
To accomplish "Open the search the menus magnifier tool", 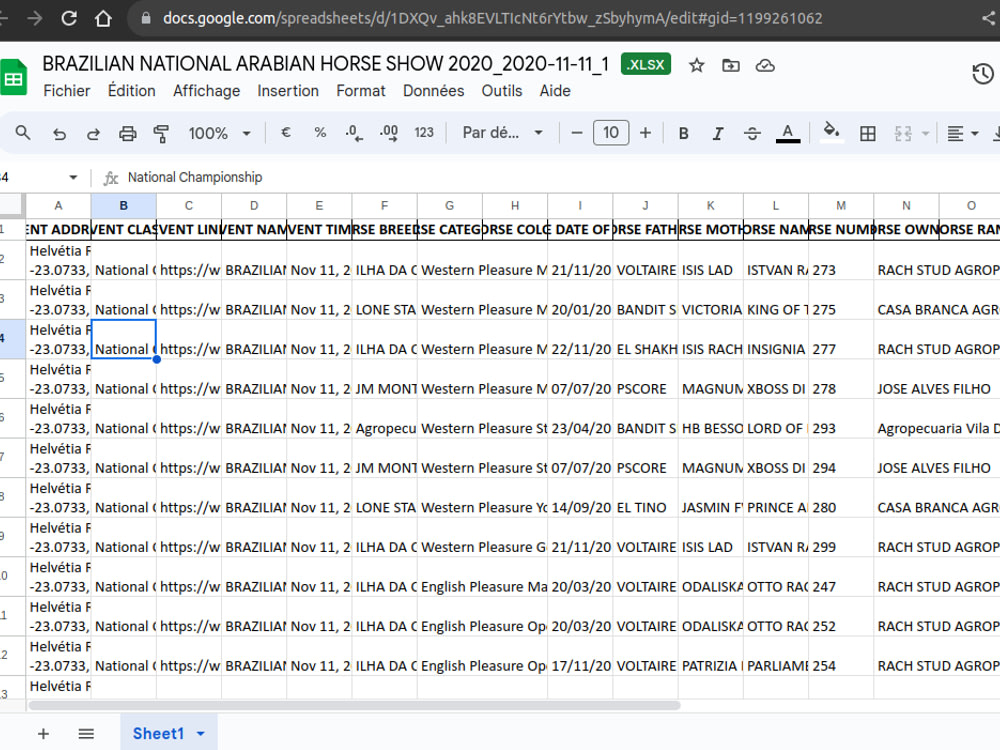I will tap(23, 133).
